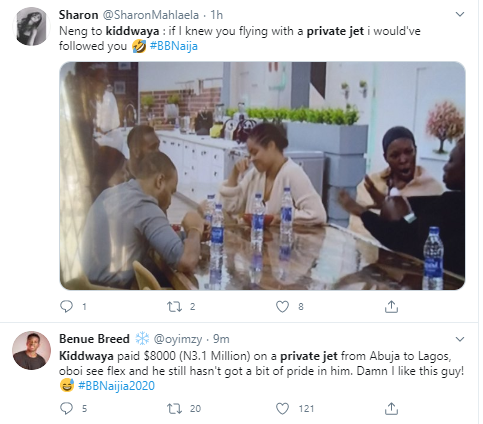Viewport: 483px width, 424px height.
Task: Open the #BBNaijia2020 hashtag link
Action: (116, 386)
